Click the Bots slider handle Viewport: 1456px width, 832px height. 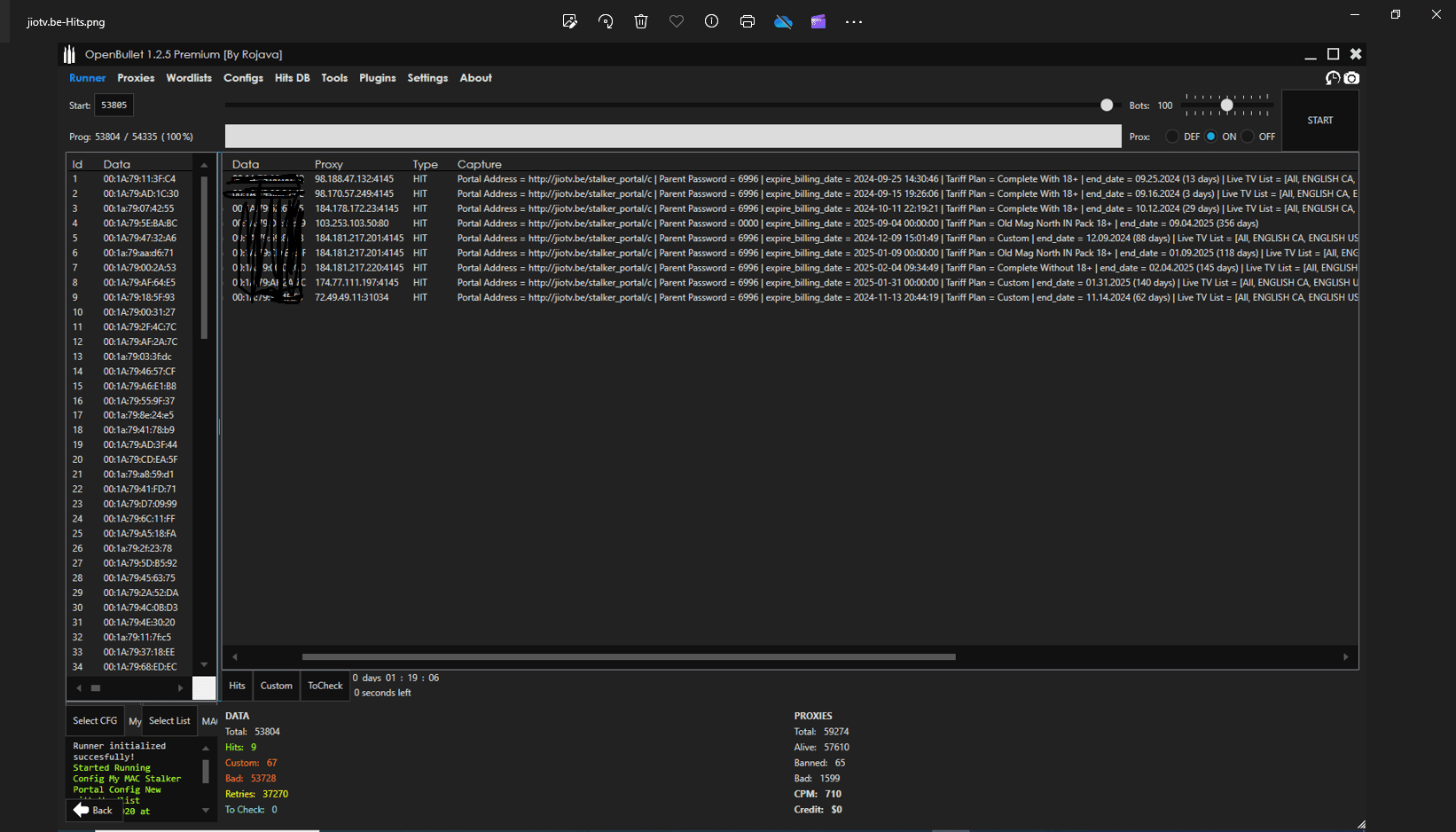pos(1227,105)
